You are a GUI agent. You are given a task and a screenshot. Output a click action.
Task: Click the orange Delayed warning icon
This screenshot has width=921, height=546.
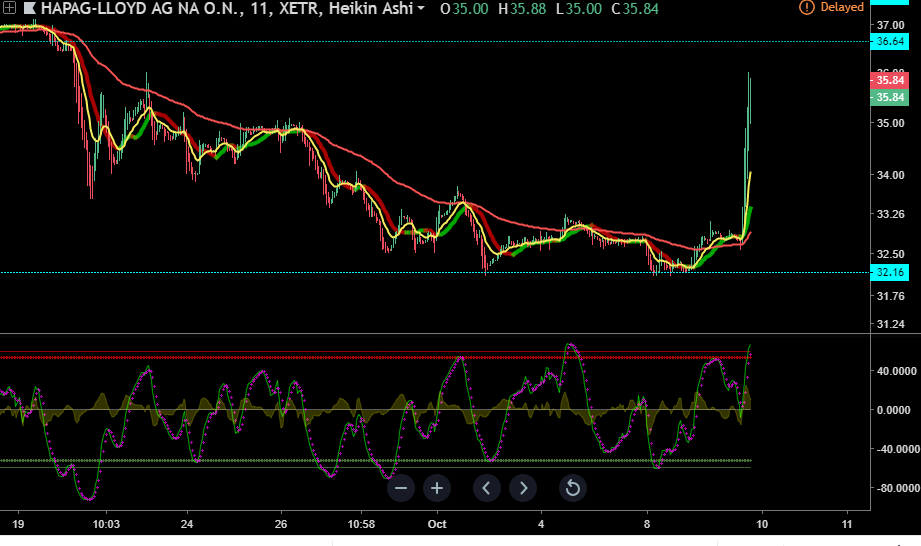click(x=807, y=7)
